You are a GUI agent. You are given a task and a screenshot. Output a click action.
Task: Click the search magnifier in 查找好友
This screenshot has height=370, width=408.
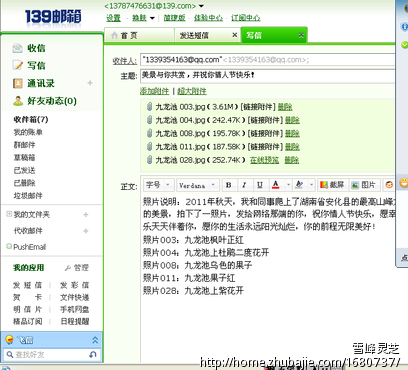pos(10,354)
